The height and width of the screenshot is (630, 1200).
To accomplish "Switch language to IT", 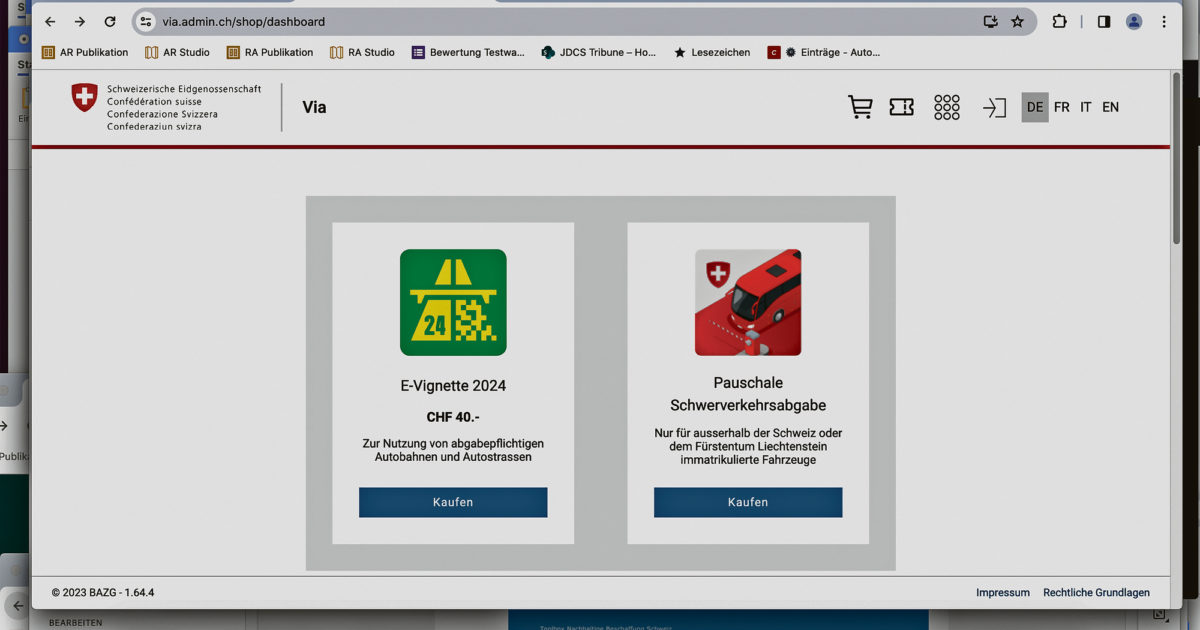I will pos(1086,107).
